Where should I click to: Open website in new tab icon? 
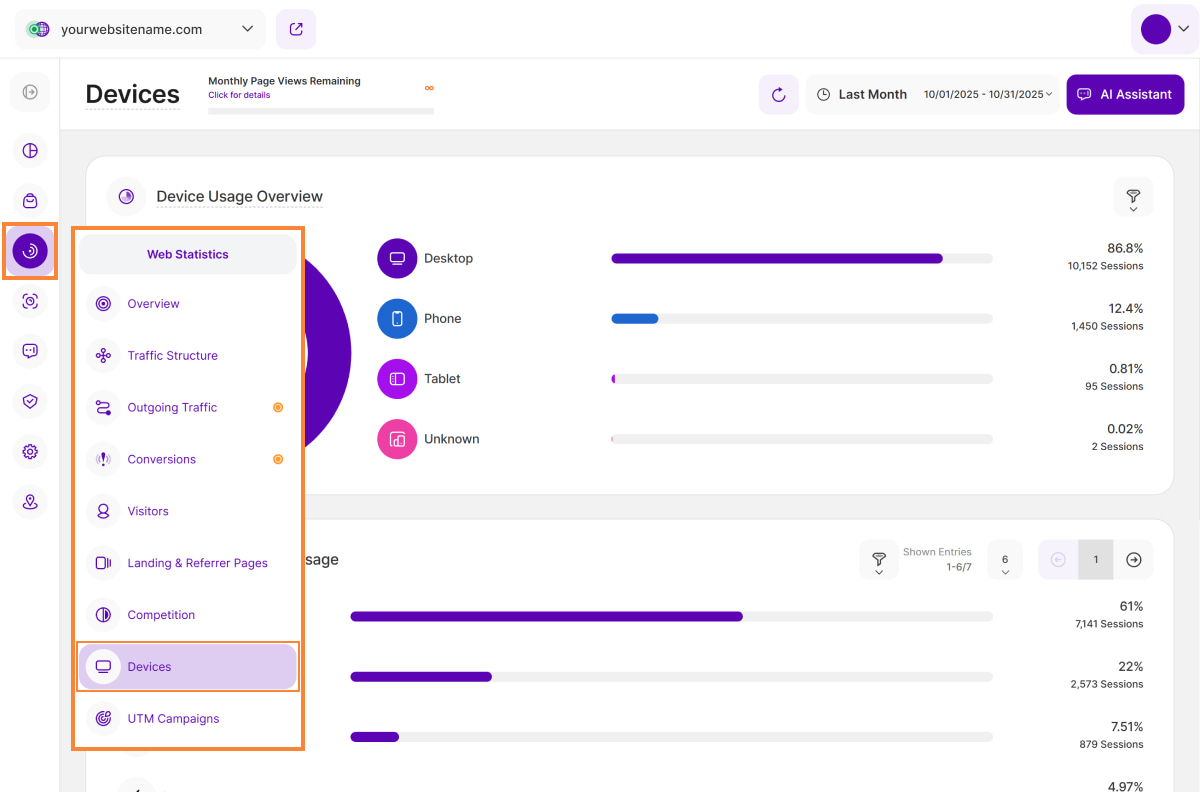tap(296, 29)
